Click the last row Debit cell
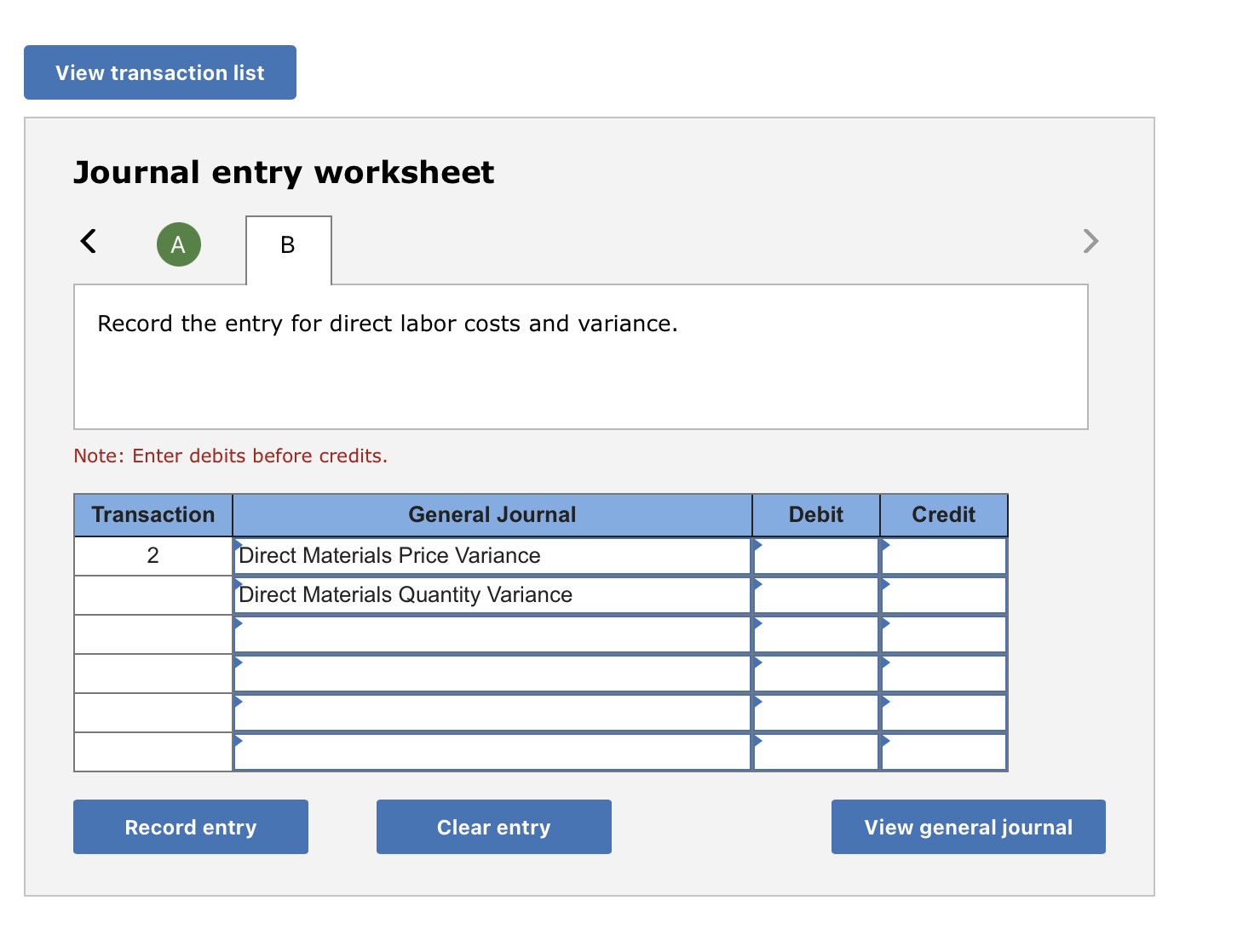This screenshot has width=1243, height=952. pyautogui.click(x=816, y=752)
